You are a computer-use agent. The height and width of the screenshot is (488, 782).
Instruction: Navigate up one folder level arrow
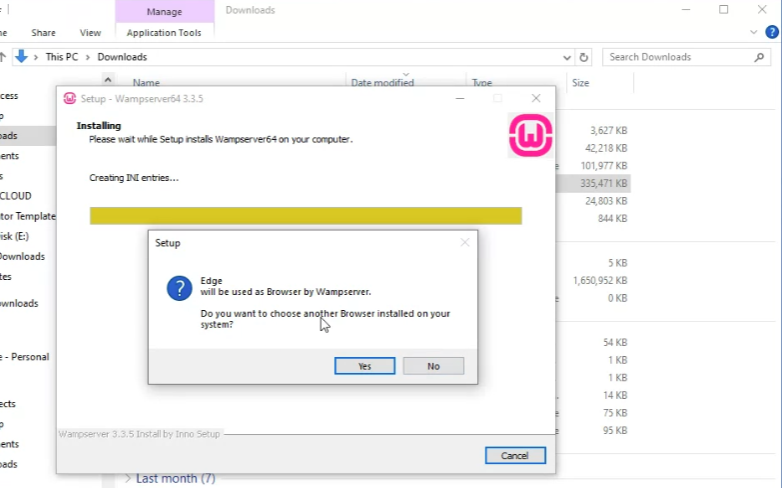click(x=2, y=57)
